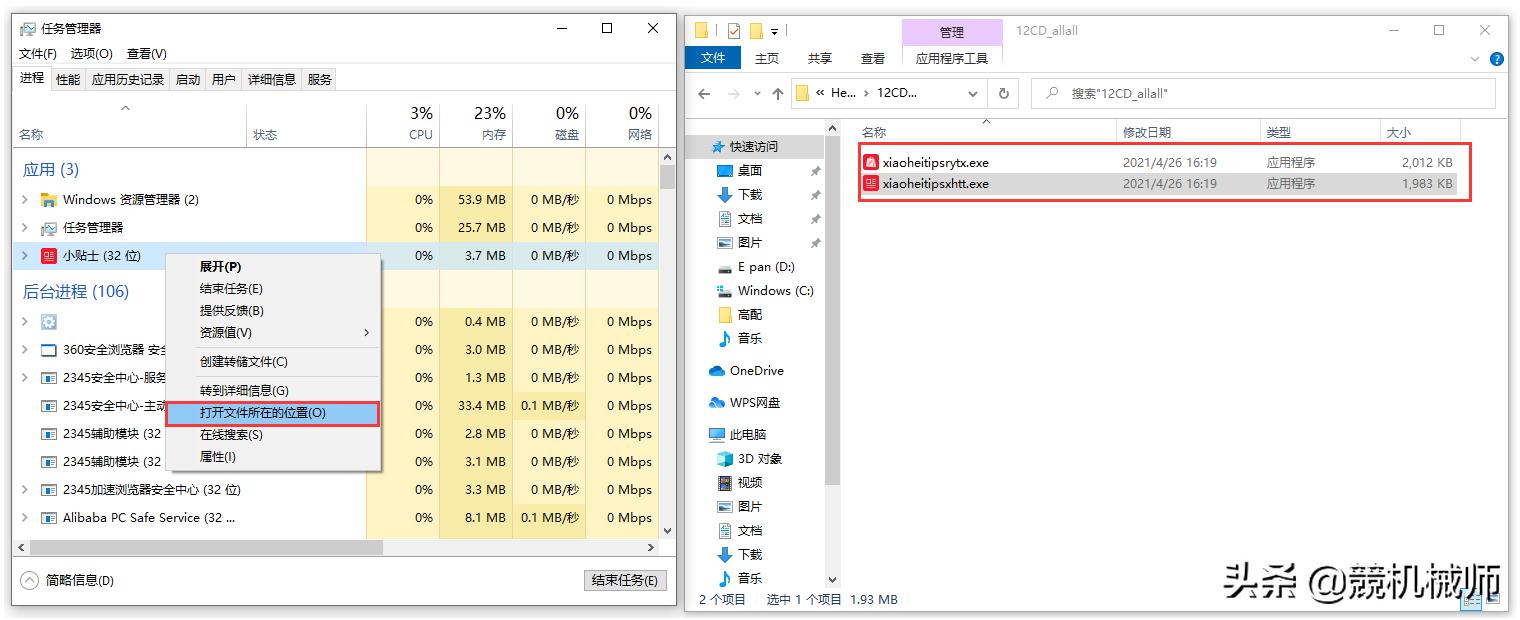Expand the 小贴士 (32 位) process entry

(x=25, y=256)
